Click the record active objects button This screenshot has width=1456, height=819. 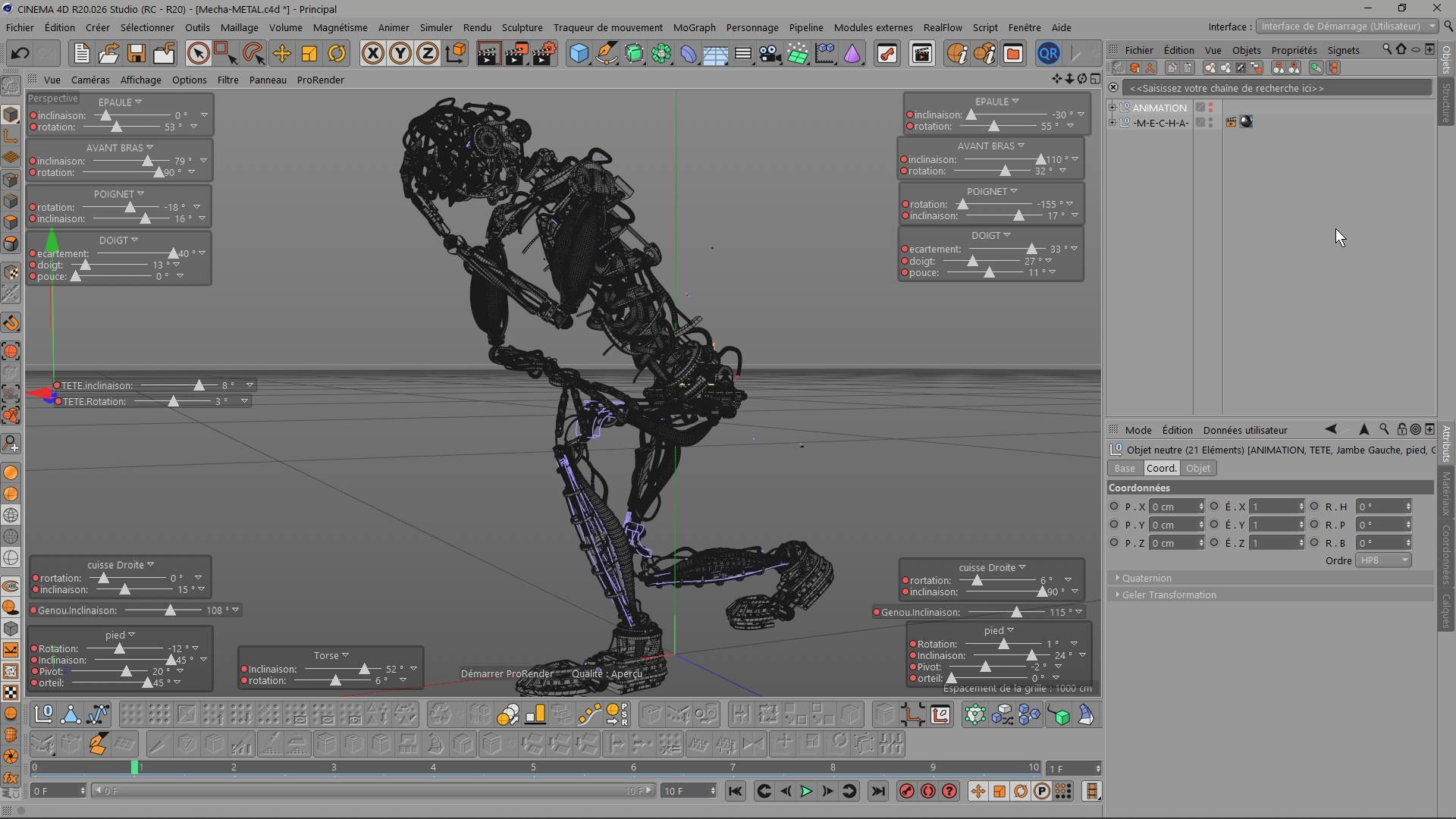tap(906, 792)
